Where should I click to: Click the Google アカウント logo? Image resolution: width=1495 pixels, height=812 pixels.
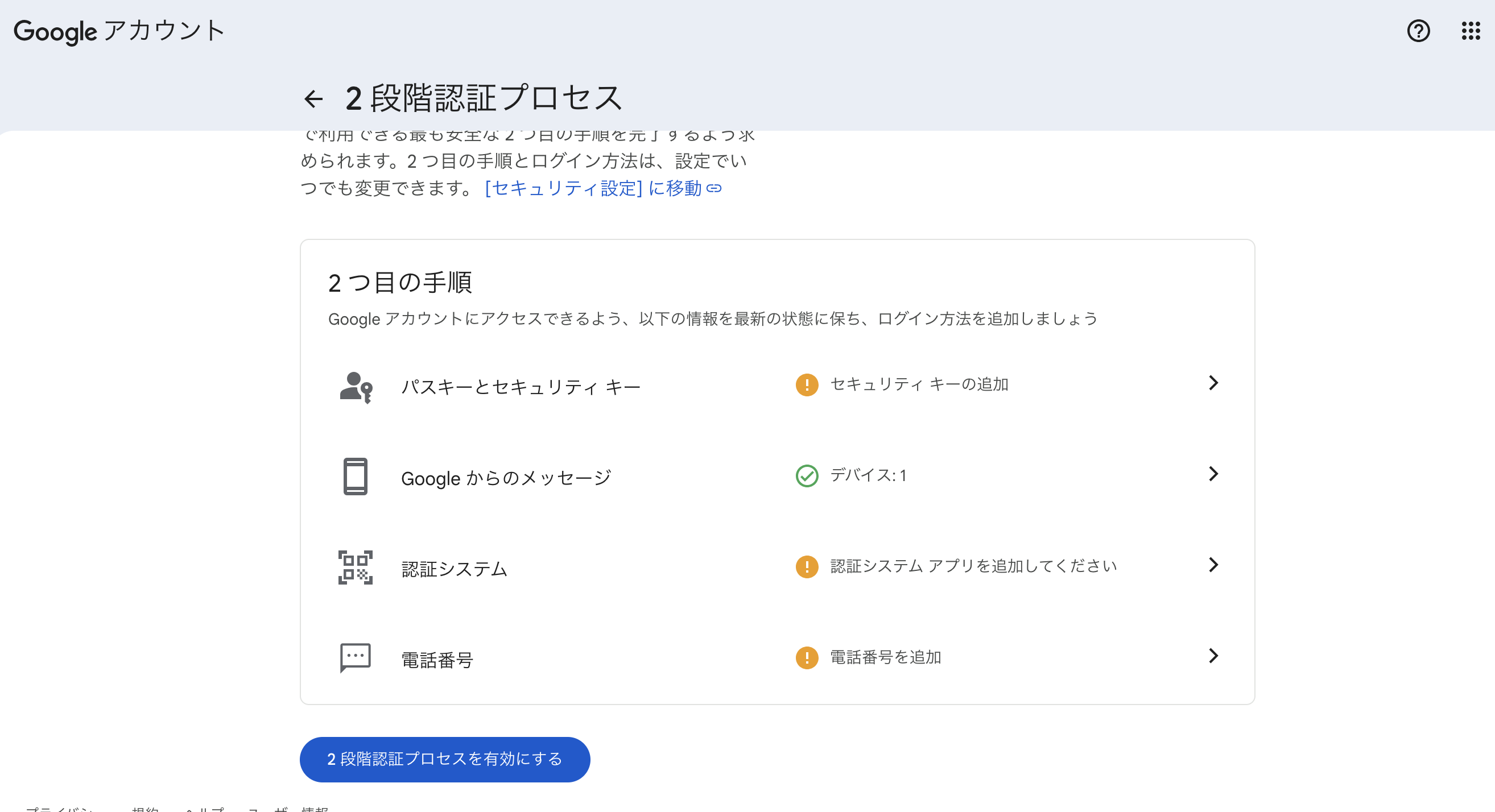click(119, 31)
